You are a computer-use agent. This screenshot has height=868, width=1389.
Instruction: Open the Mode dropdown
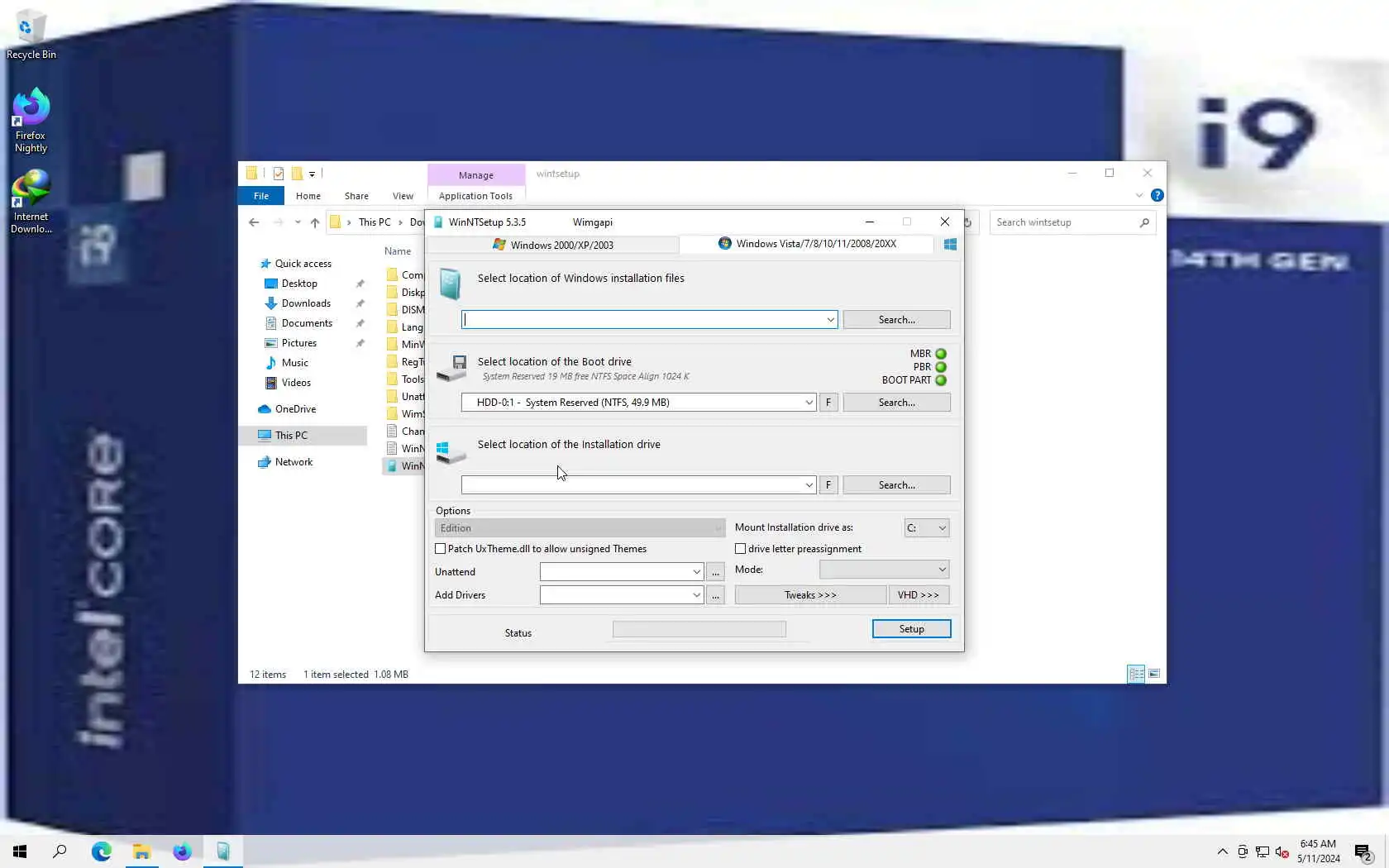coord(884,570)
